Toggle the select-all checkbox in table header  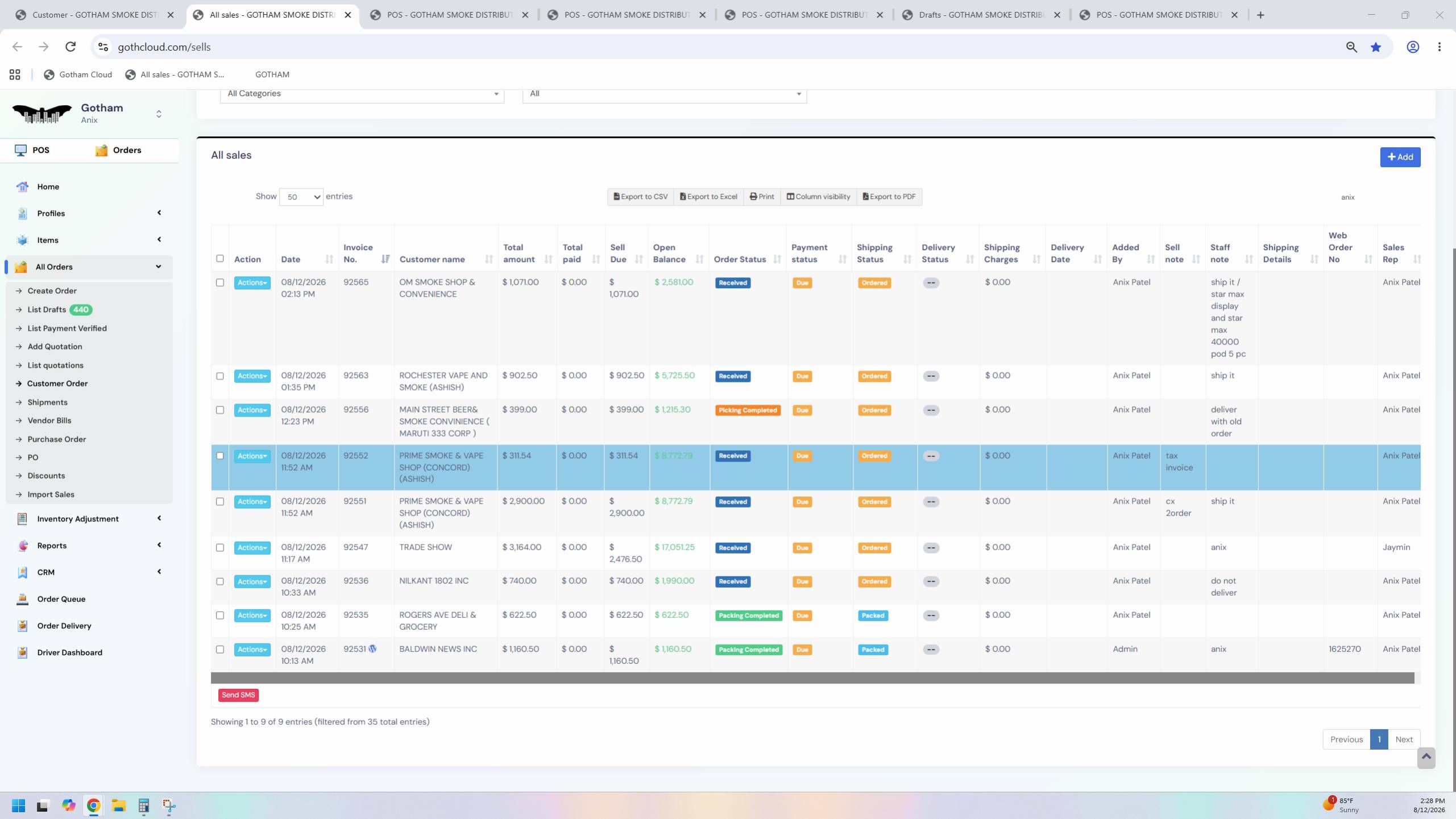[220, 259]
